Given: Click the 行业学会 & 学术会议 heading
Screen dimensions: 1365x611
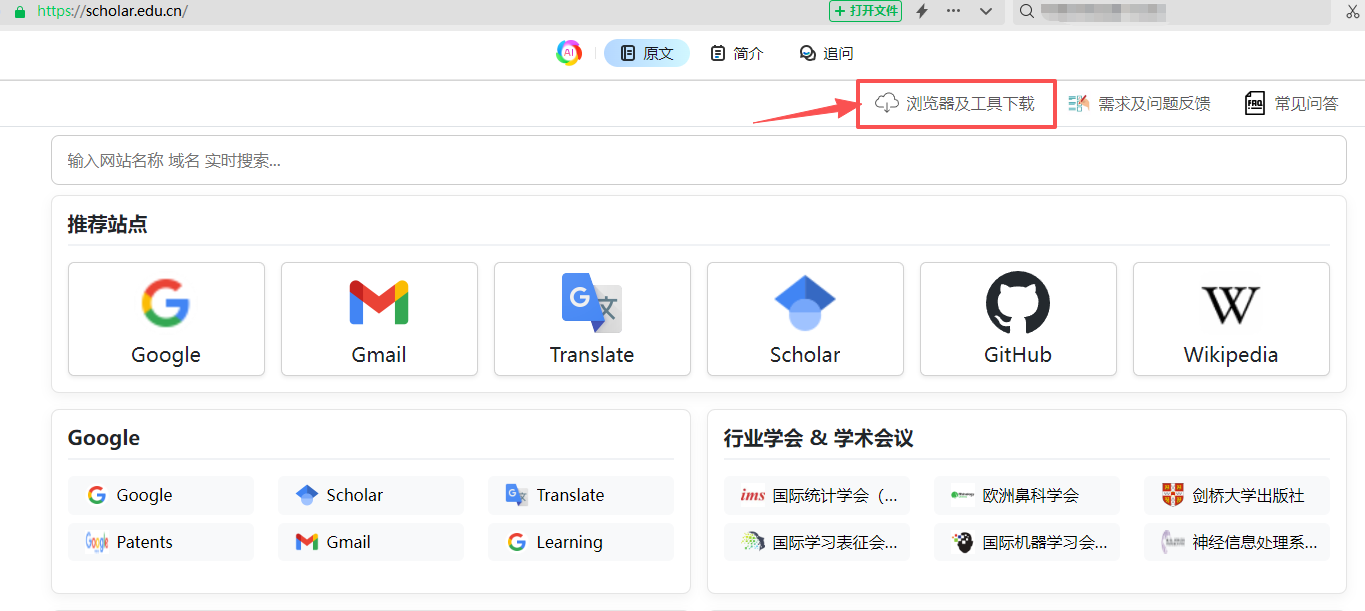Looking at the screenshot, I should (818, 438).
